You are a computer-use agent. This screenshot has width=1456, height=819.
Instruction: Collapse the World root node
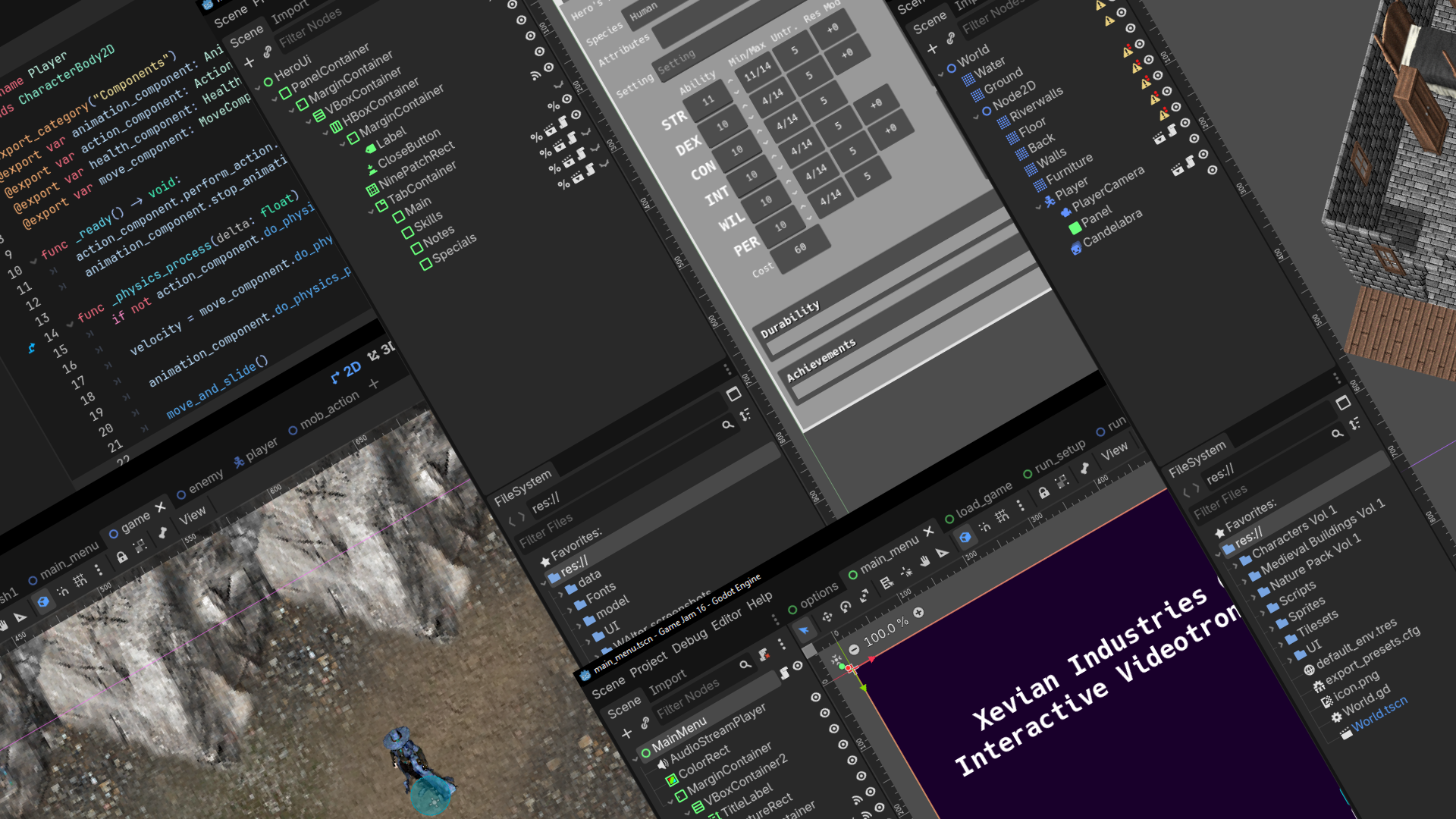coord(941,73)
